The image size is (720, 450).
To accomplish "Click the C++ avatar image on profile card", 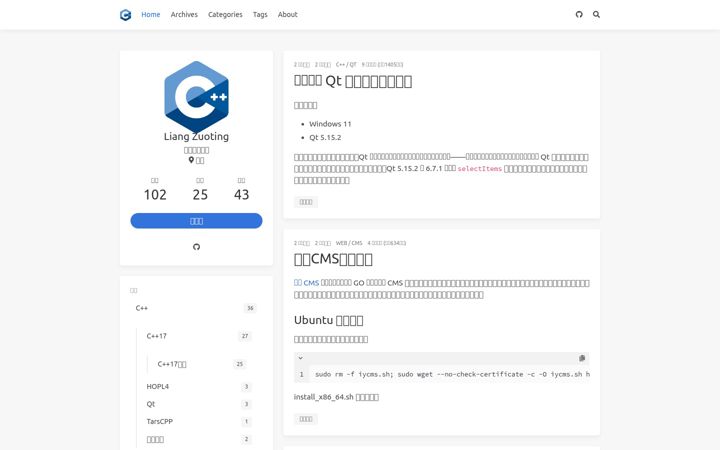I will 197,96.
